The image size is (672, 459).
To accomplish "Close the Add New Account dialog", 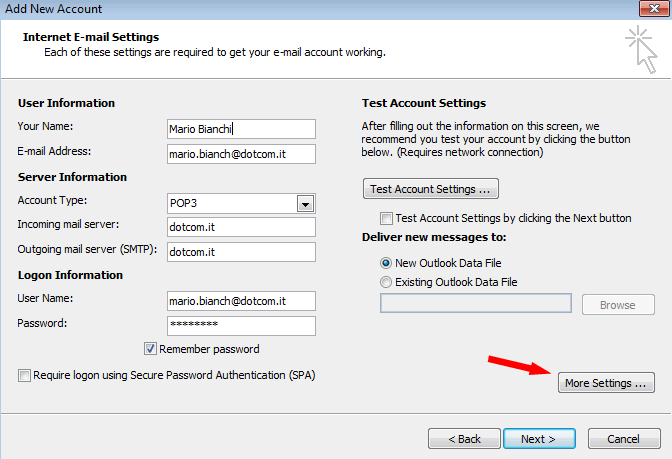I will [654, 8].
